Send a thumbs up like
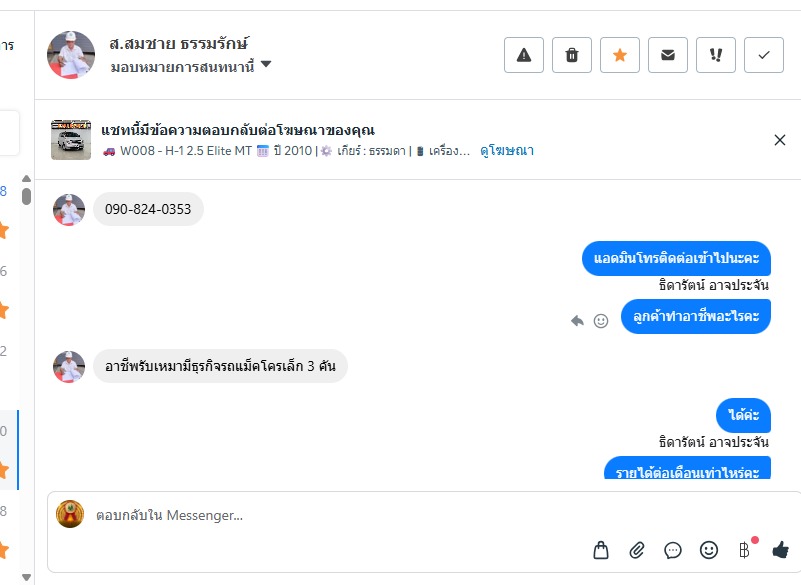 tap(780, 550)
